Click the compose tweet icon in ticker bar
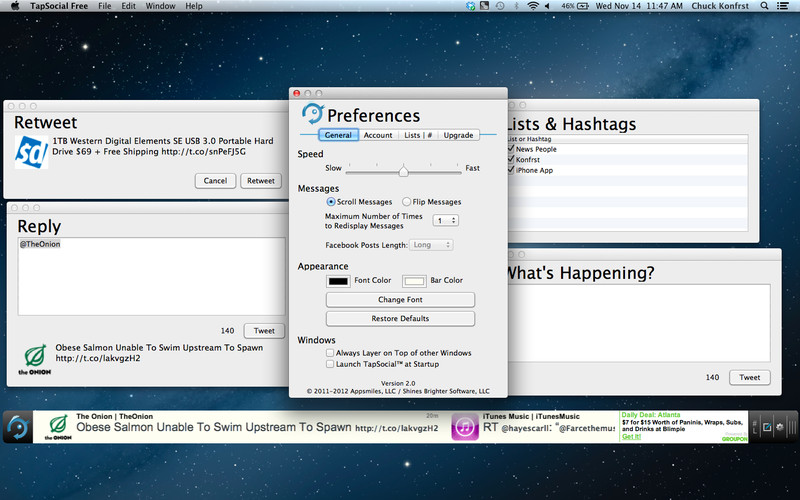This screenshot has width=800, height=500. [x=767, y=427]
